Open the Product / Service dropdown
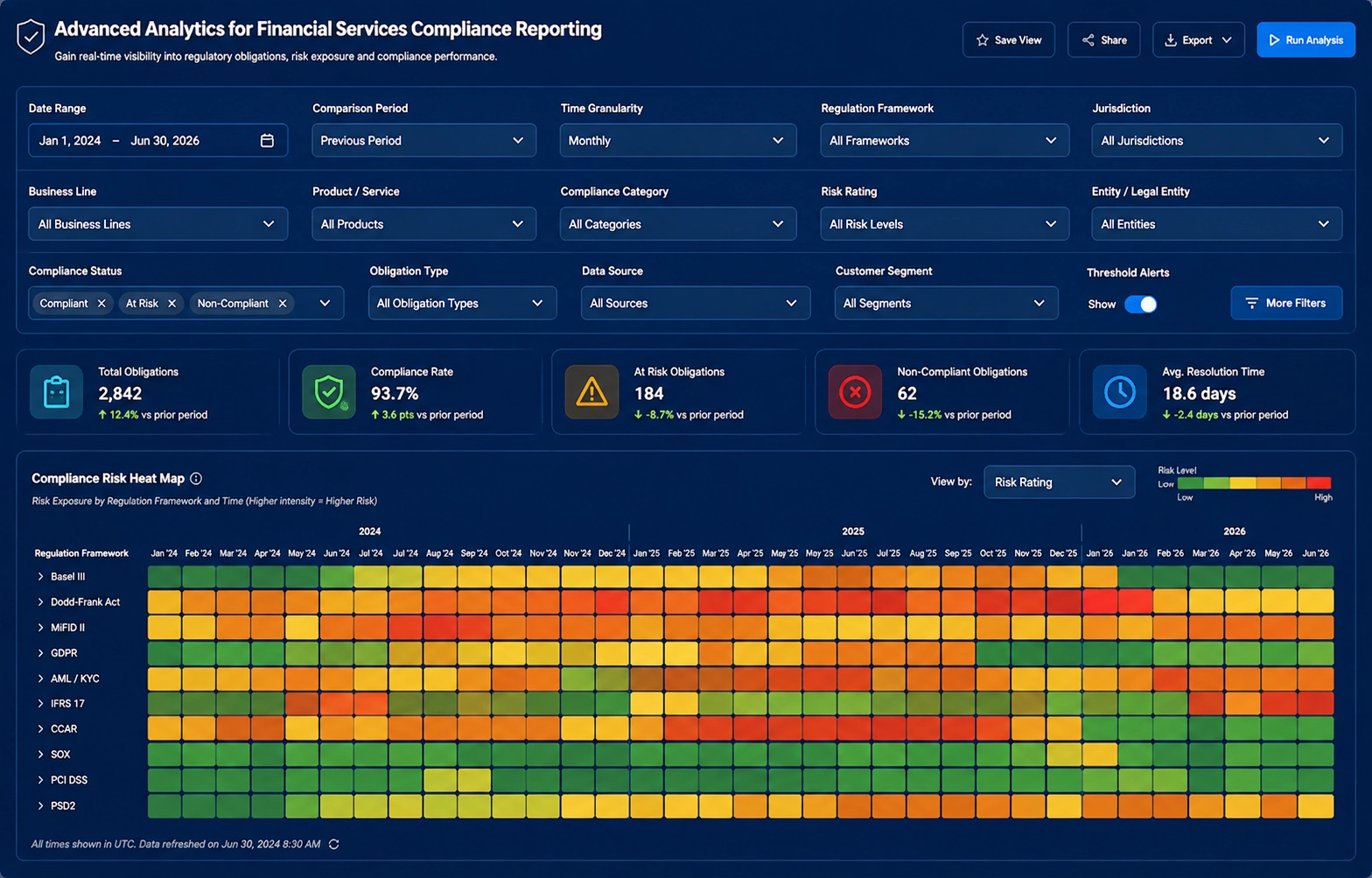Screen dimensions: 1372x878 pos(423,224)
